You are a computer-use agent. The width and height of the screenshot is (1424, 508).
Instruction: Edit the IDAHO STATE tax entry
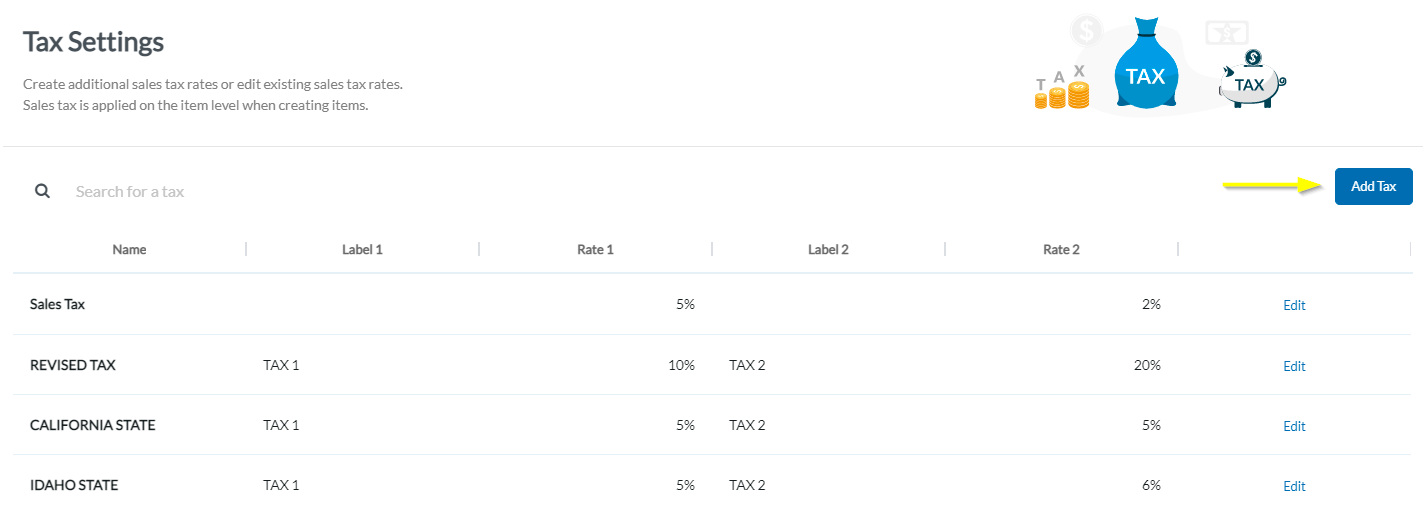point(1294,486)
